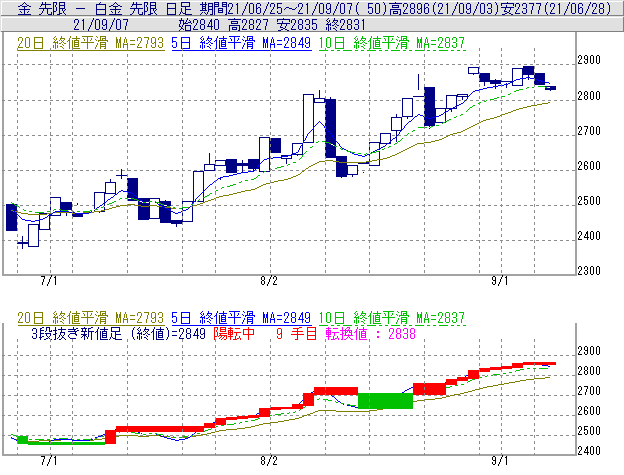Click the 2500 axis label of candlestick chart
Viewport: 624px width, 475px height.
(x=589, y=201)
